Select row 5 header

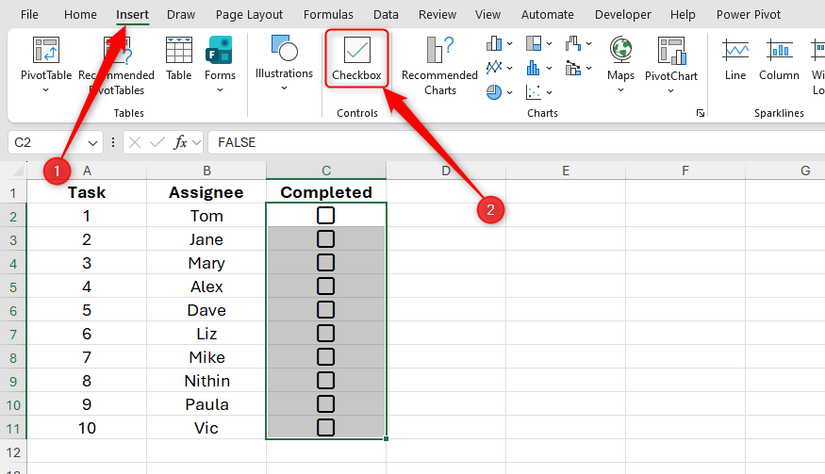point(13,287)
